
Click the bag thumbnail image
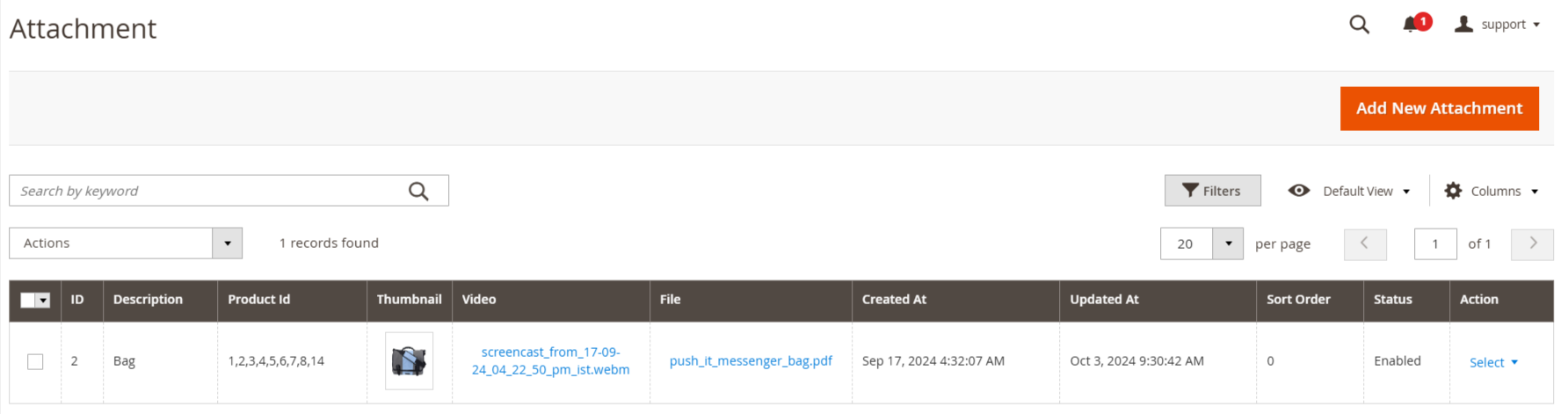[x=409, y=360]
